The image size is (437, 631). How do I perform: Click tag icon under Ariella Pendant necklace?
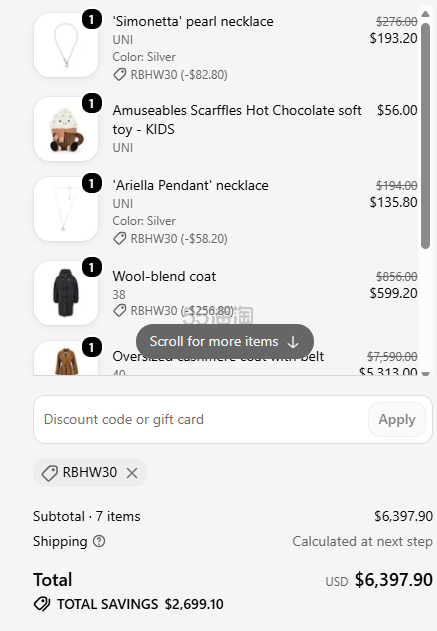coord(120,239)
